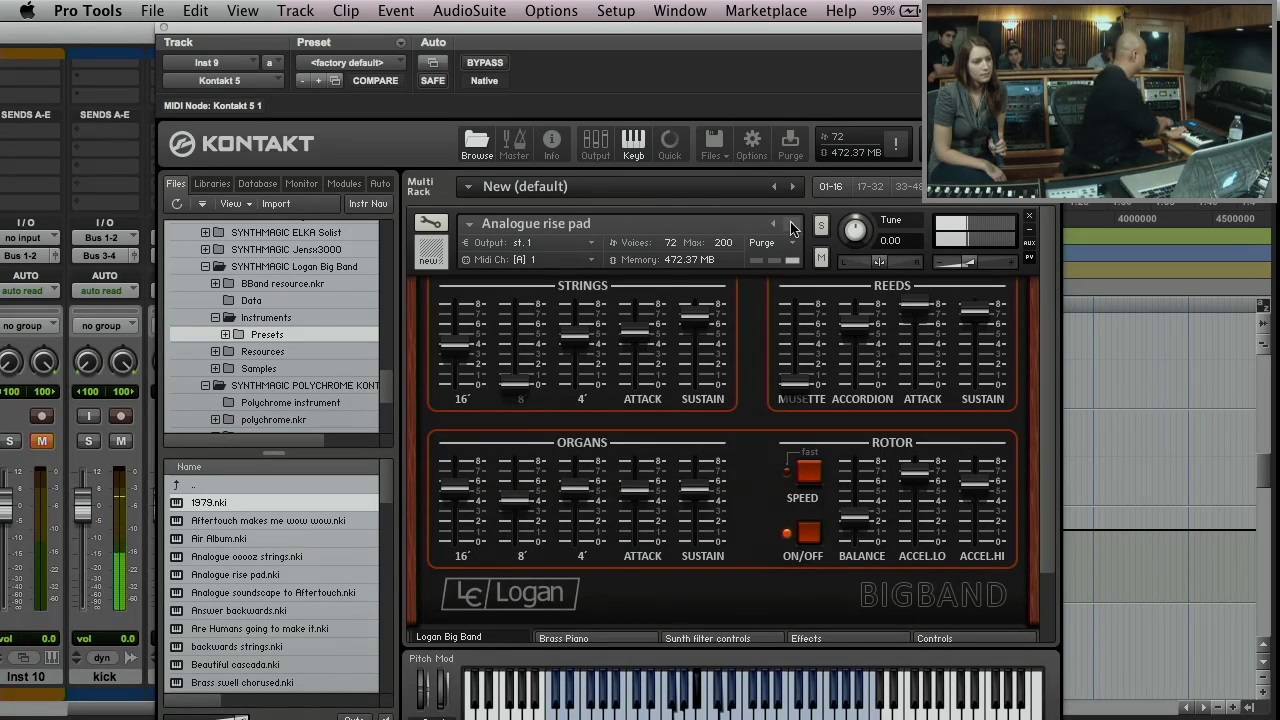Image resolution: width=1280 pixels, height=720 pixels.
Task: Toggle record enable on kick track
Action: pyautogui.click(x=121, y=416)
